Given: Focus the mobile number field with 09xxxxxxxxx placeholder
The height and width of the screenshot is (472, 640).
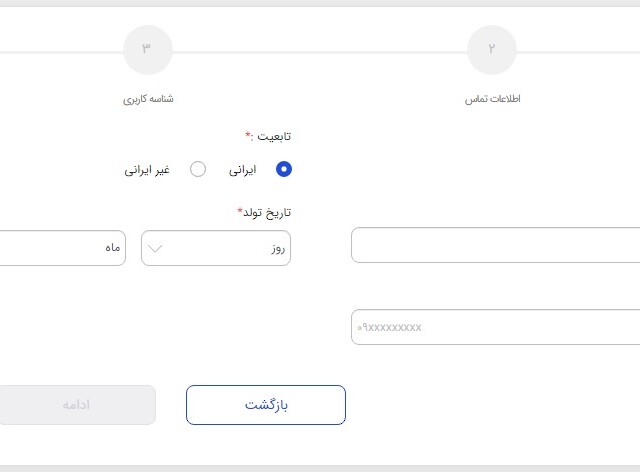Looking at the screenshot, I should tap(496, 327).
